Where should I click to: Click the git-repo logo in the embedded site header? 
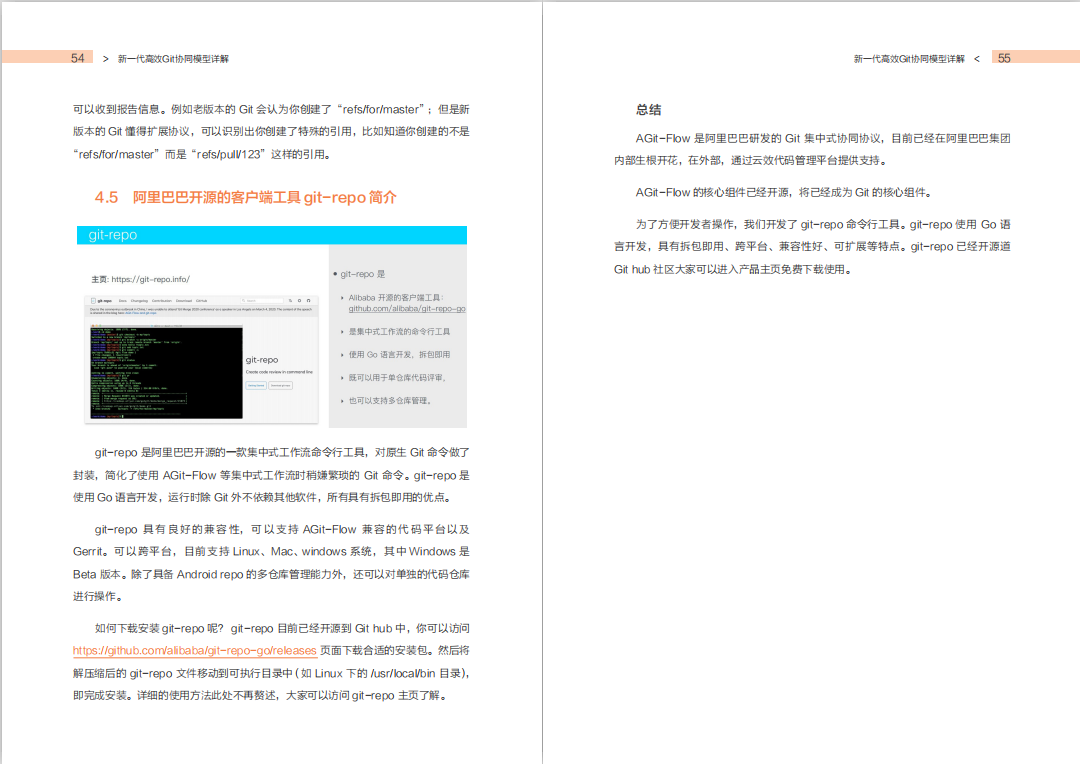(x=101, y=300)
